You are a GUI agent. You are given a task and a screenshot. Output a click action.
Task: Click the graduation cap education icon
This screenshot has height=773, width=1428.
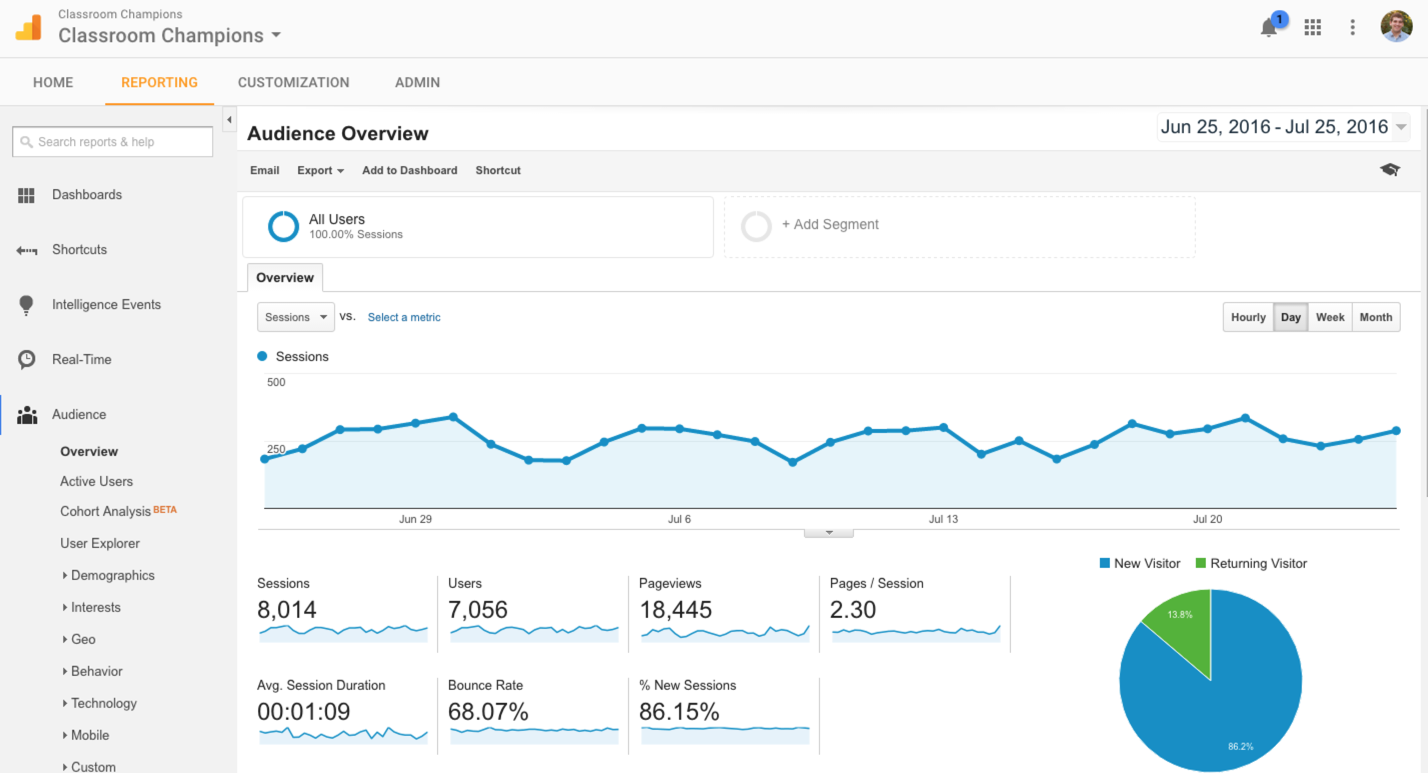coord(1390,170)
